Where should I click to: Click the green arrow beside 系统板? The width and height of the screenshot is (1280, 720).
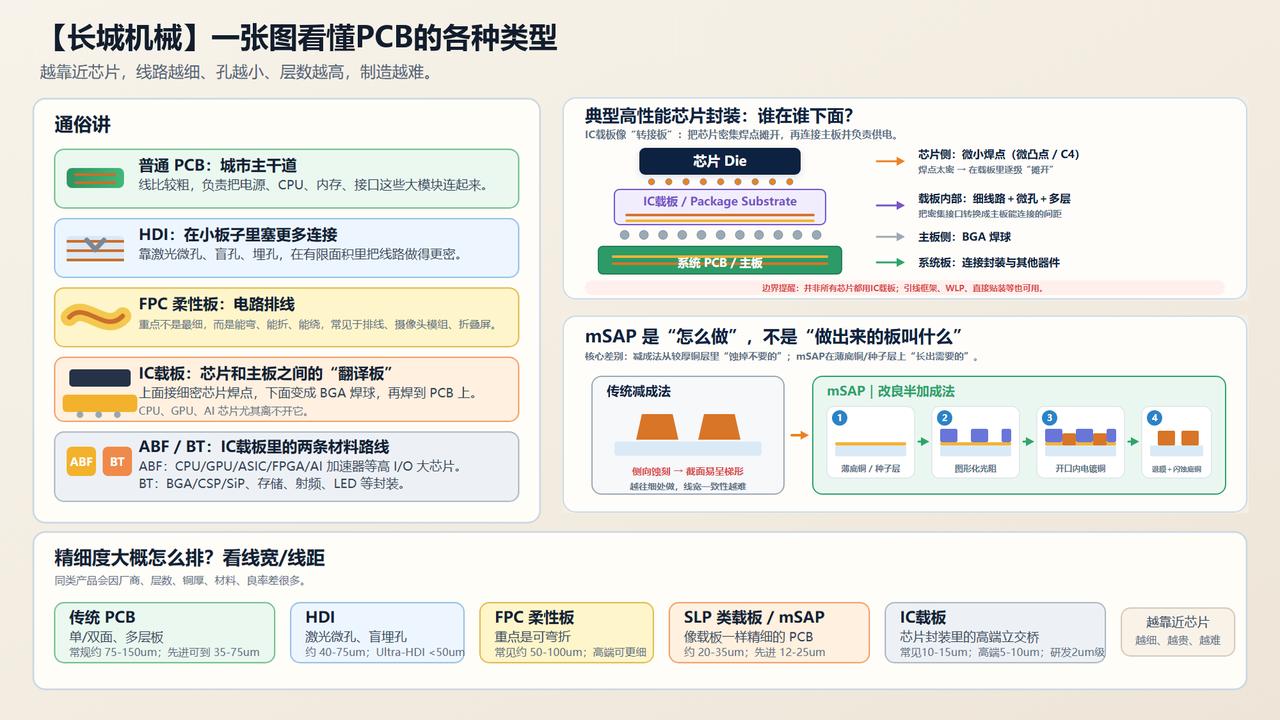(890, 262)
